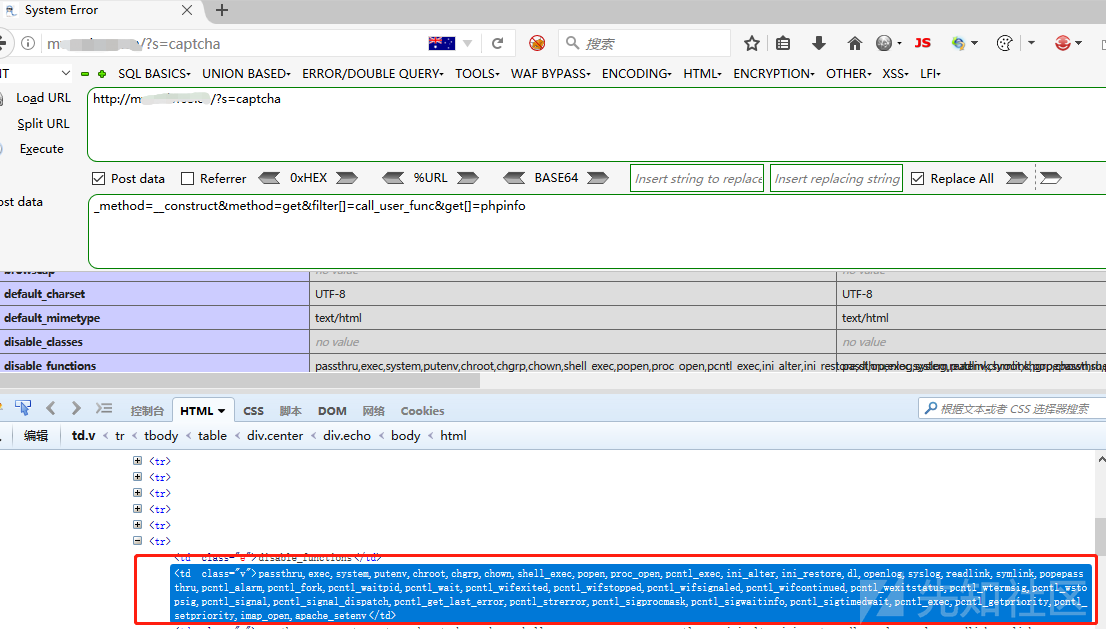Screen dimensions: 1106x629
Task: Click the NoScript blocked icon
Action: click(x=537, y=43)
